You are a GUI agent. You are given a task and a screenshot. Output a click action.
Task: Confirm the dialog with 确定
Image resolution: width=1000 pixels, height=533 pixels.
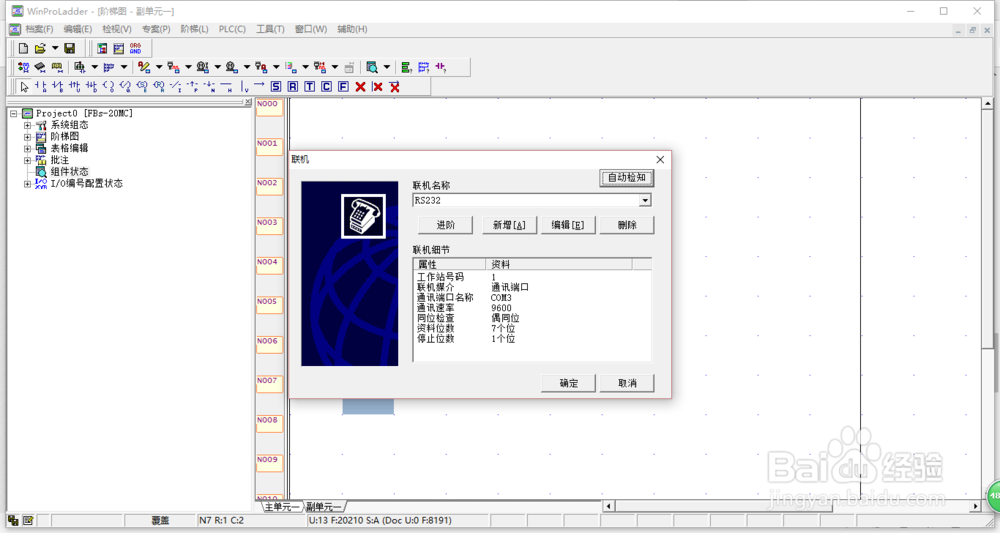[568, 383]
